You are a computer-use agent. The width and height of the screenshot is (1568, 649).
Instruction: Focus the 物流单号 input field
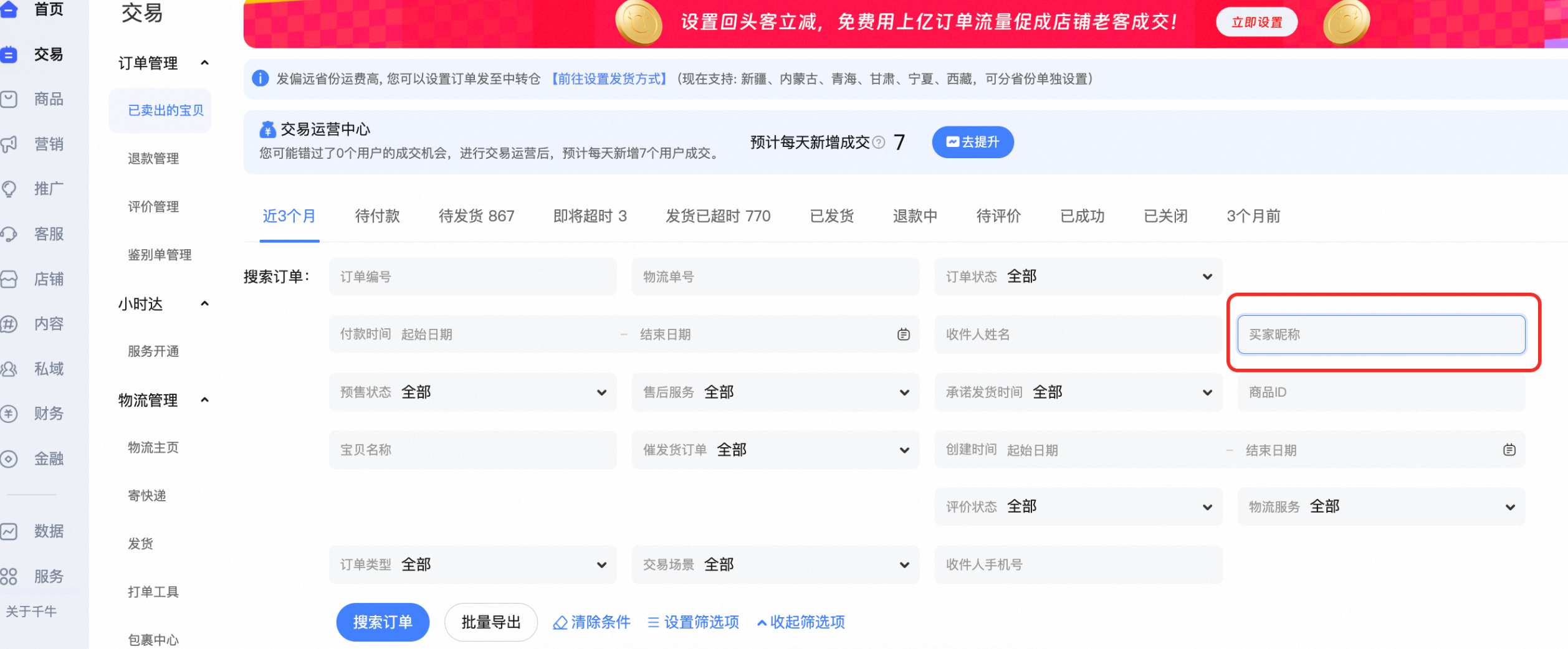click(775, 277)
